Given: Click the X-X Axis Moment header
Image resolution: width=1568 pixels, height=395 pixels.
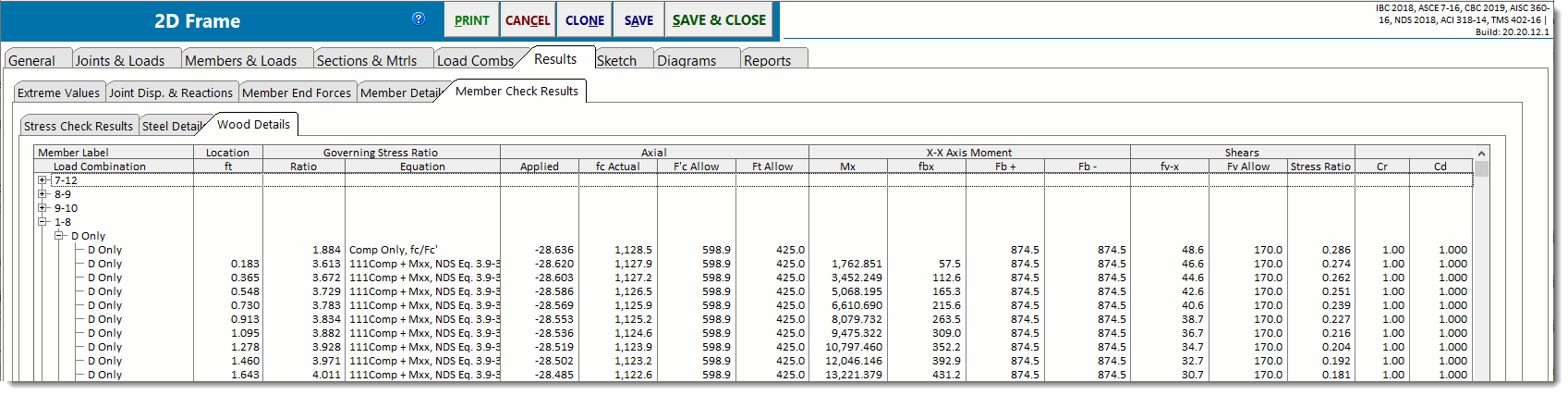Looking at the screenshot, I should [969, 153].
